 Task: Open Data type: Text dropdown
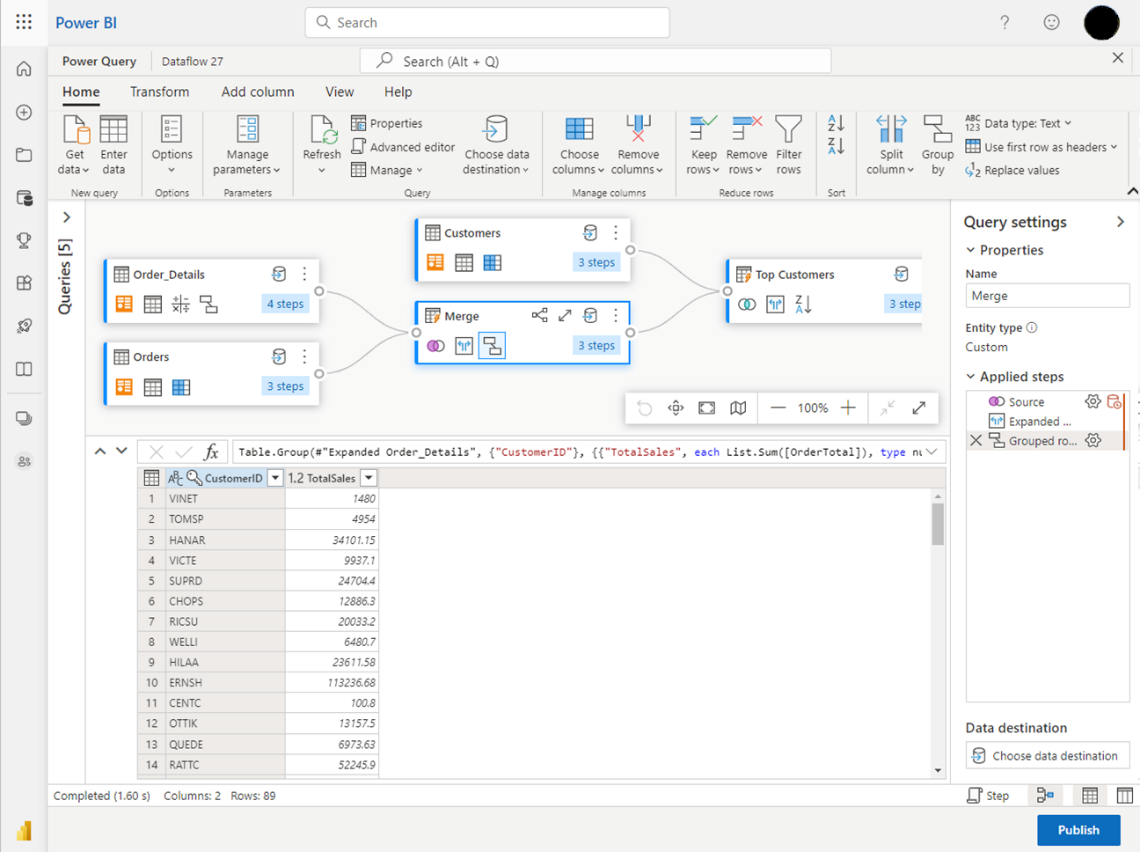pyautogui.click(x=1018, y=123)
